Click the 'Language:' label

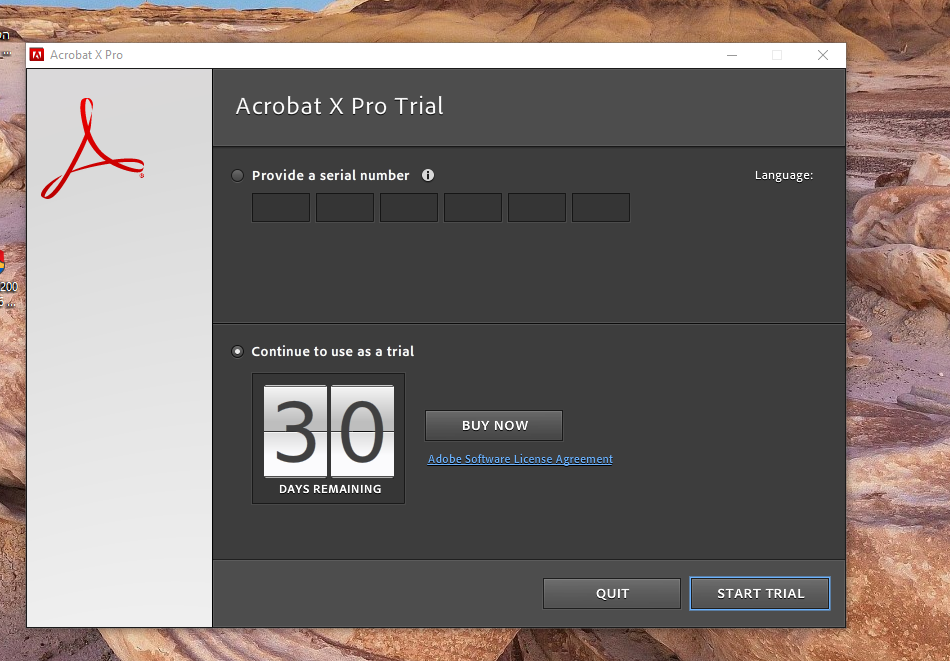tap(784, 175)
